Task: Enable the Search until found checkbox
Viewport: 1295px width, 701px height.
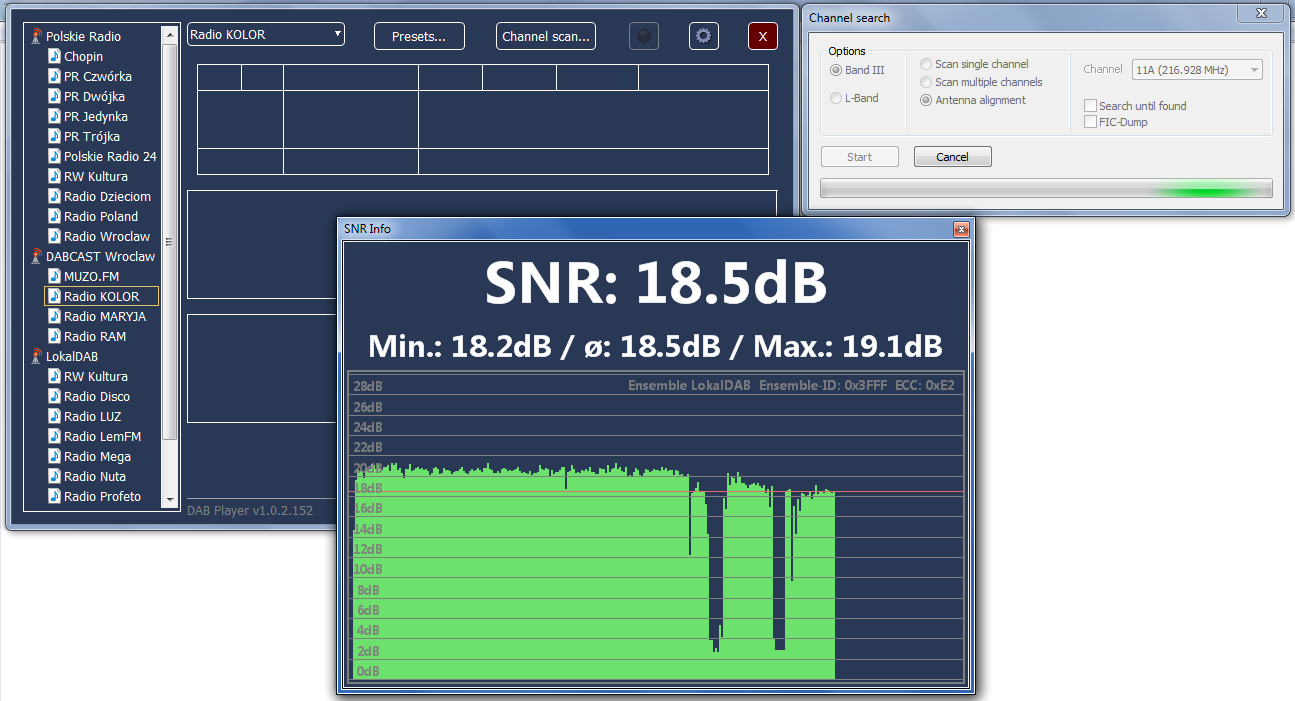Action: click(x=1091, y=106)
